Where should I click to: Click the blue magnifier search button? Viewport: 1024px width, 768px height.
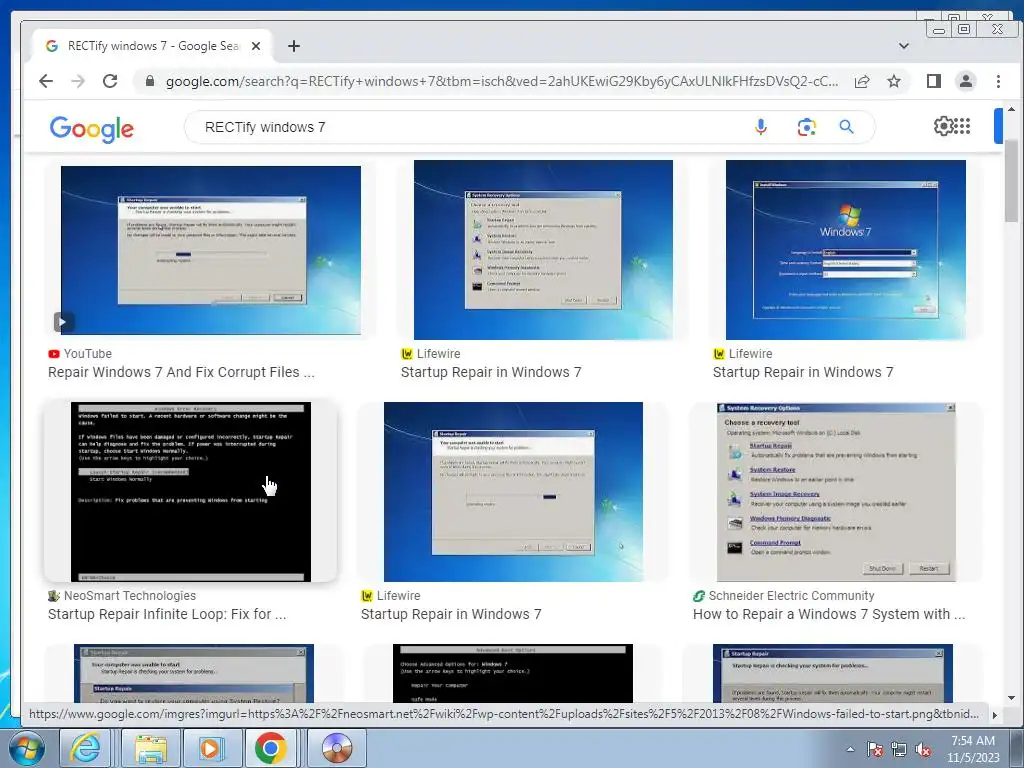[x=846, y=127]
